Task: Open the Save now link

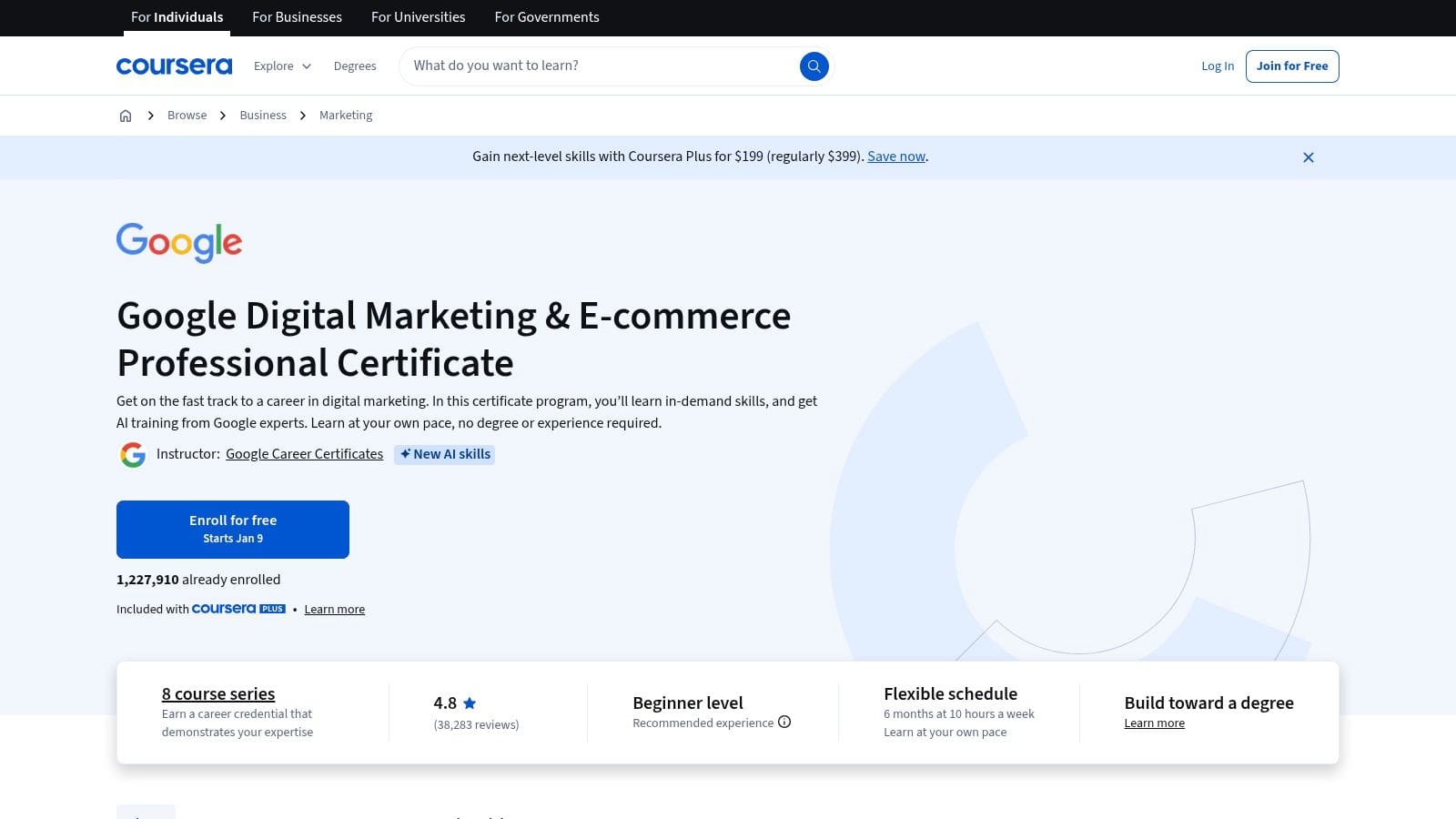Action: 895,157
